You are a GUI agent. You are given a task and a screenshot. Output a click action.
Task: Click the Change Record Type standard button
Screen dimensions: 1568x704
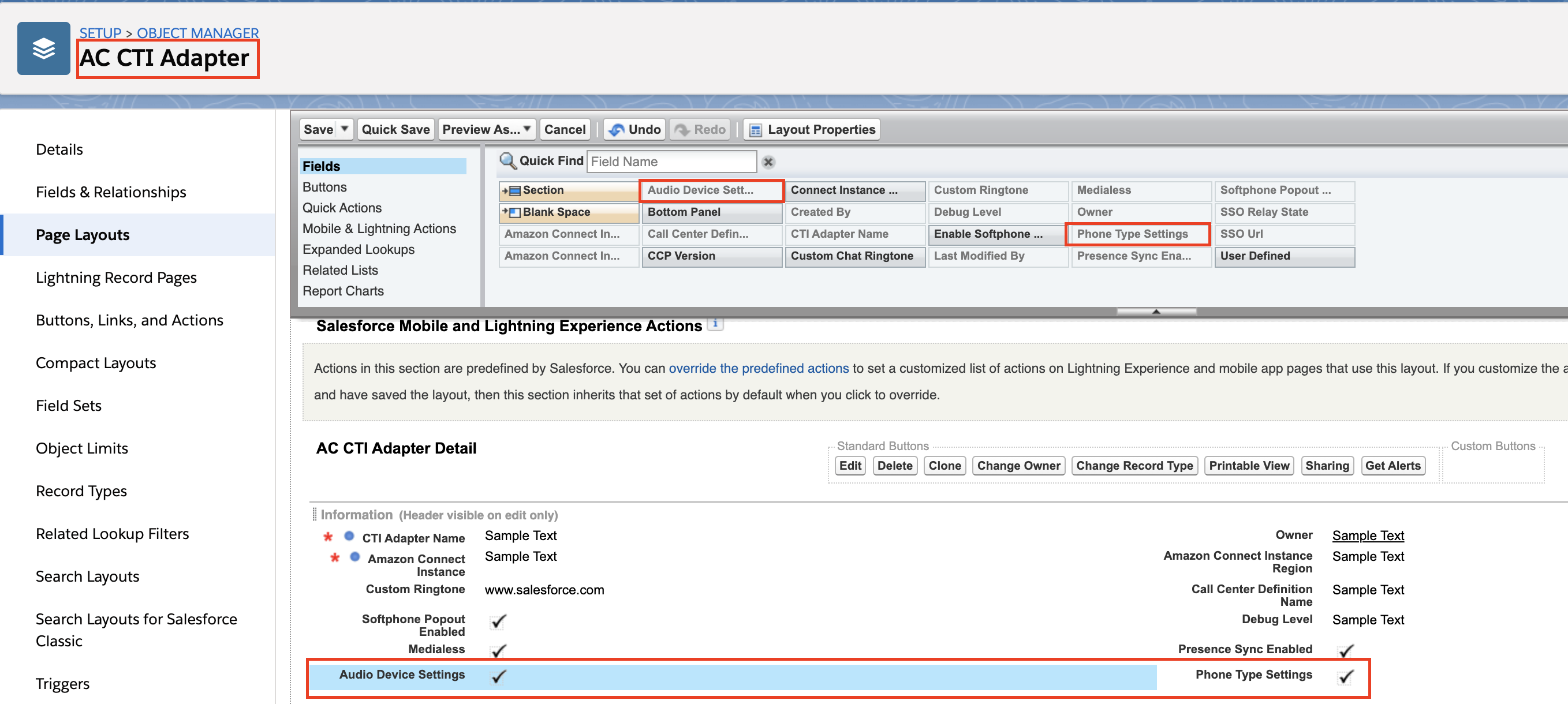click(x=1134, y=466)
